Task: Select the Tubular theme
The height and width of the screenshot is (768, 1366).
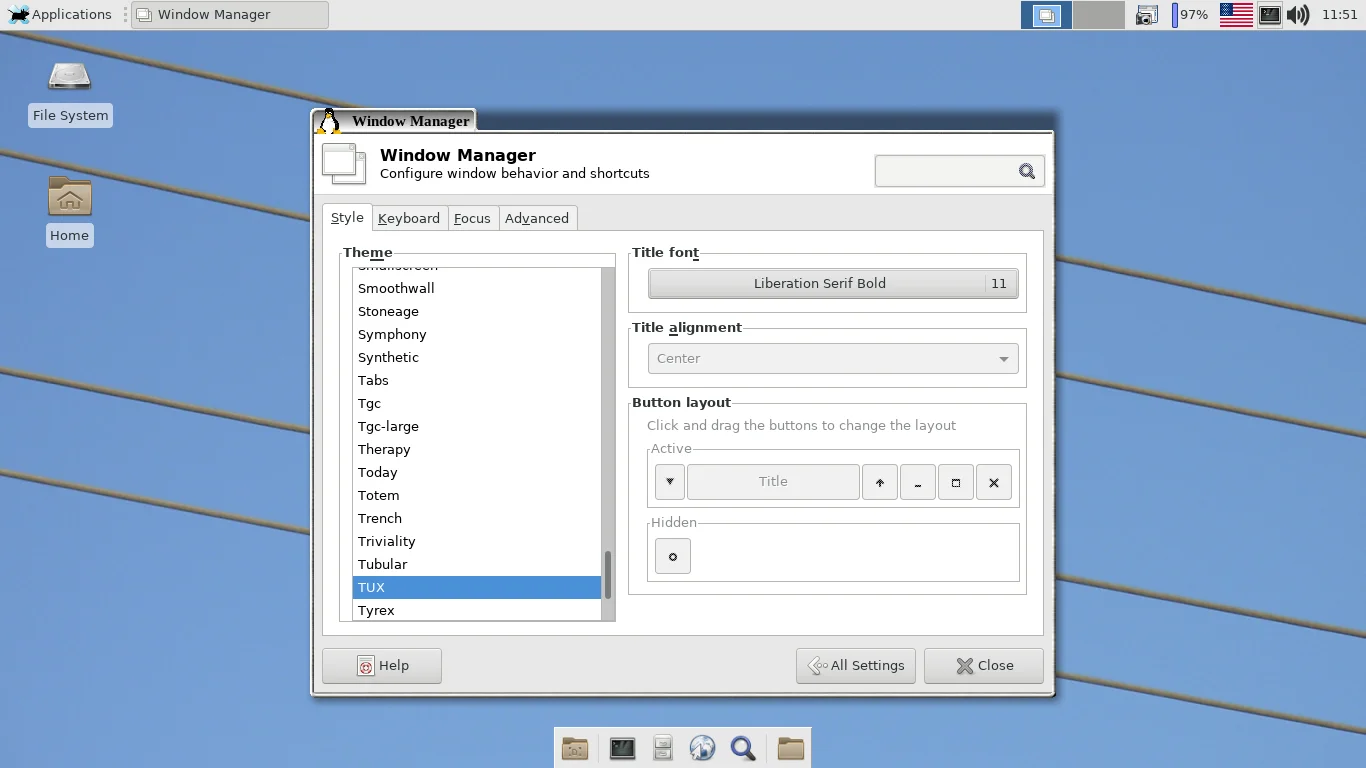Action: pos(477,564)
